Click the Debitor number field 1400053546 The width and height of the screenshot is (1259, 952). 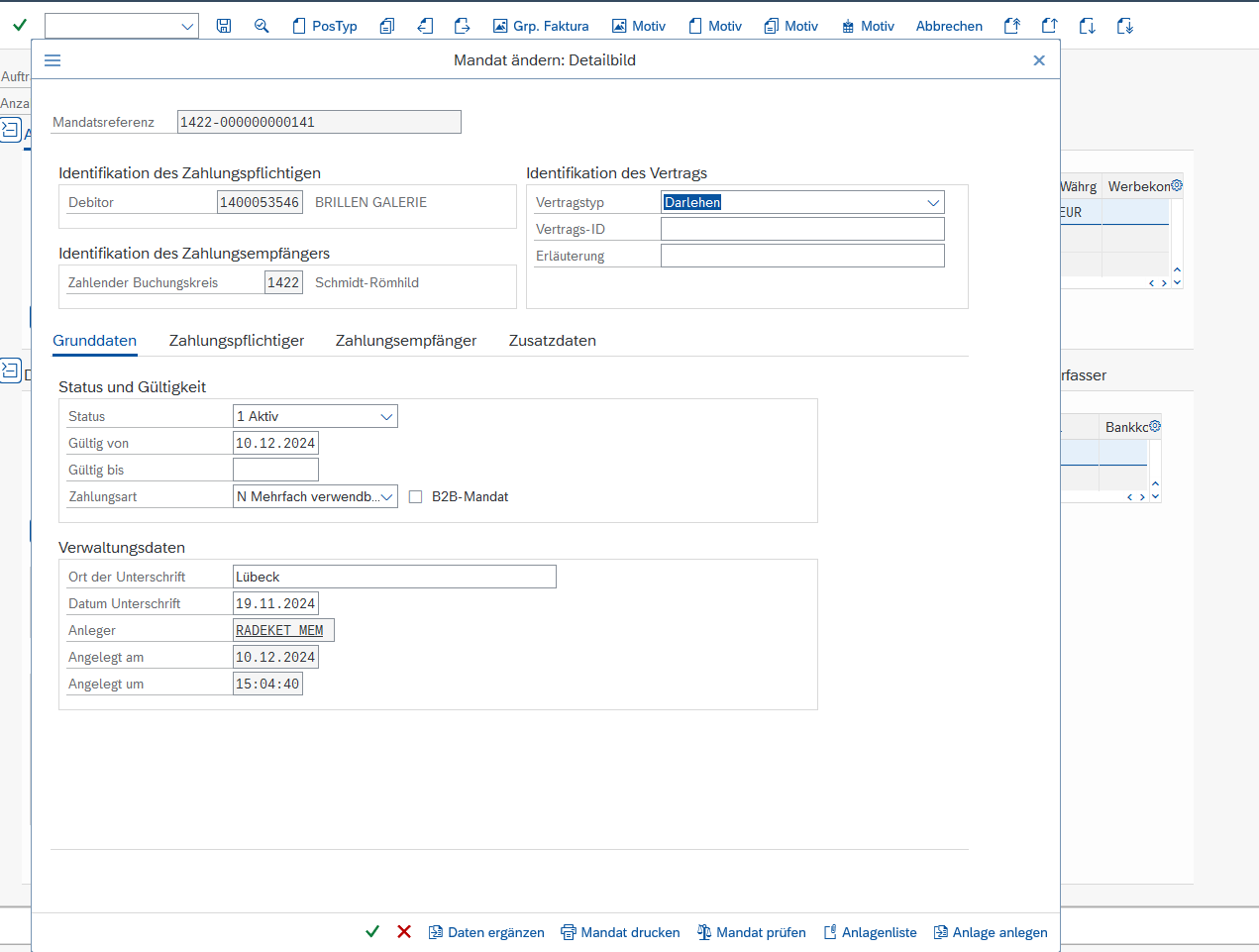point(260,202)
